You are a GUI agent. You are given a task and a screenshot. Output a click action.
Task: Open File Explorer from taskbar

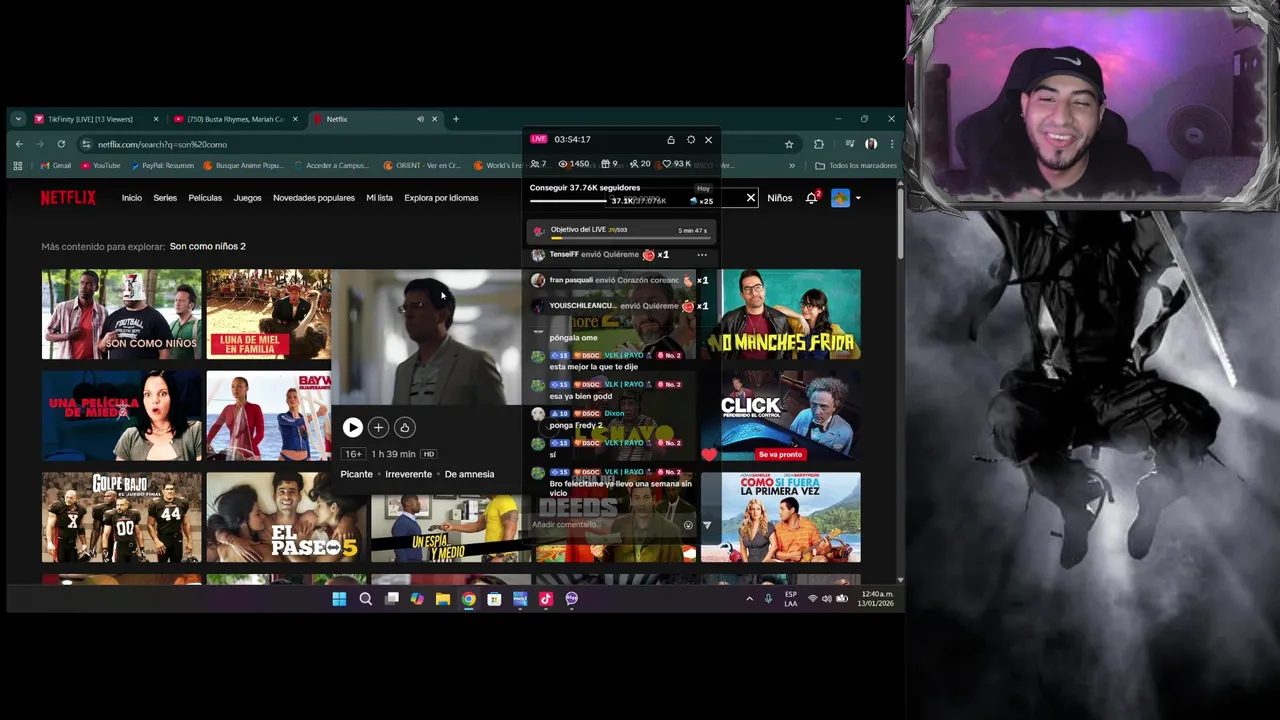point(442,599)
